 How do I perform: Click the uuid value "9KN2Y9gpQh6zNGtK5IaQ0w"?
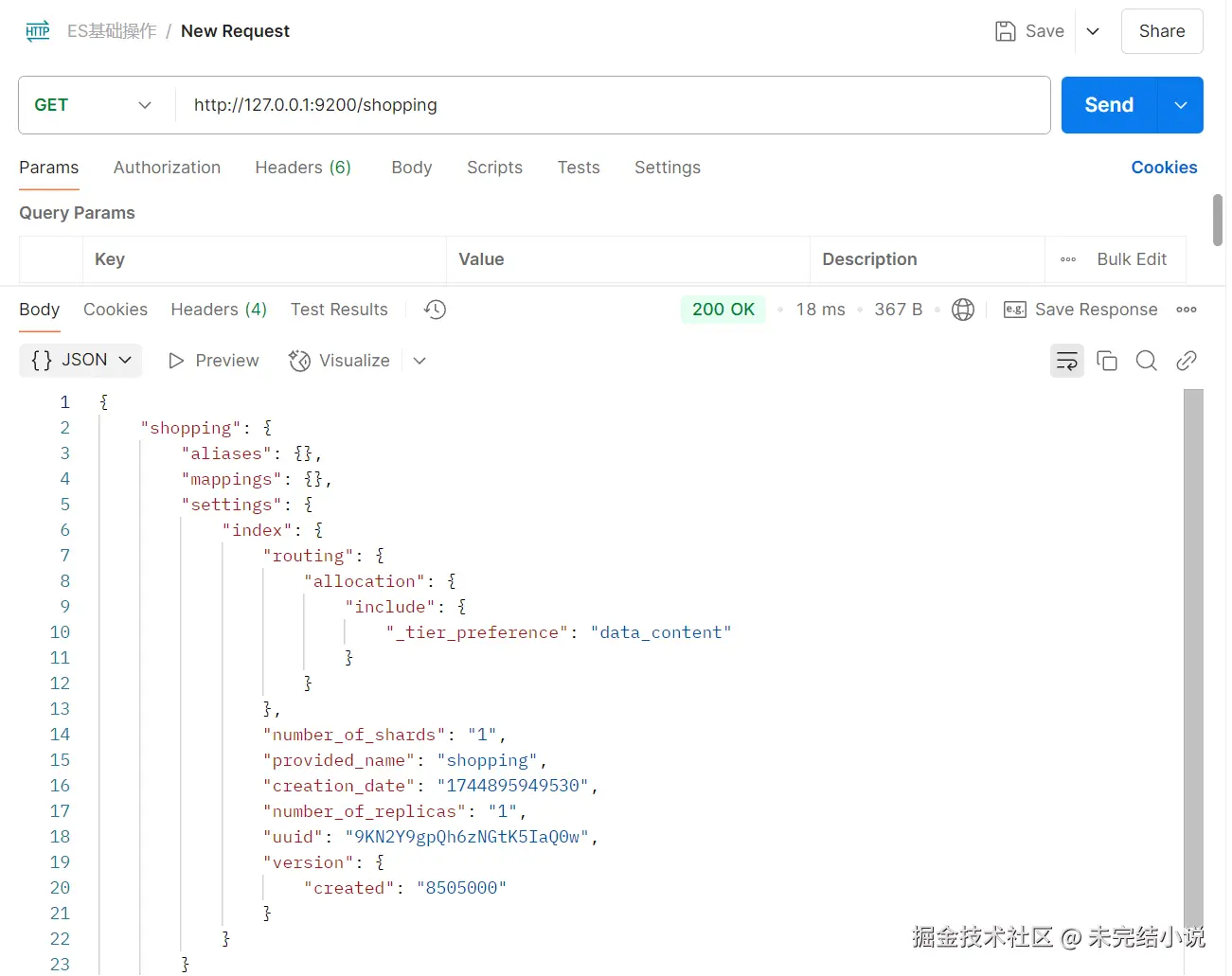coord(467,837)
